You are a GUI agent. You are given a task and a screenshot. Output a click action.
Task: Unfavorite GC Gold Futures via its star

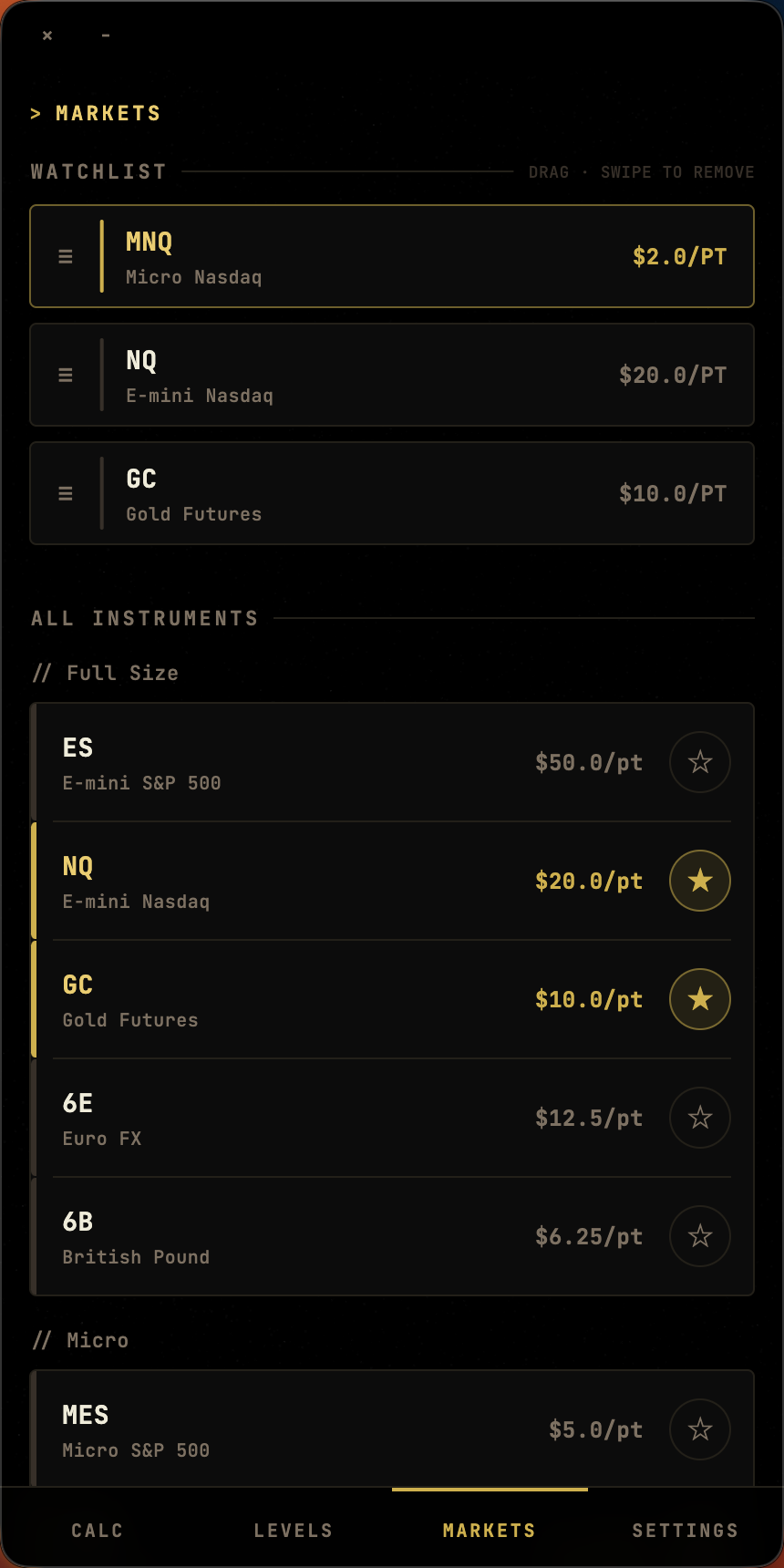point(699,999)
